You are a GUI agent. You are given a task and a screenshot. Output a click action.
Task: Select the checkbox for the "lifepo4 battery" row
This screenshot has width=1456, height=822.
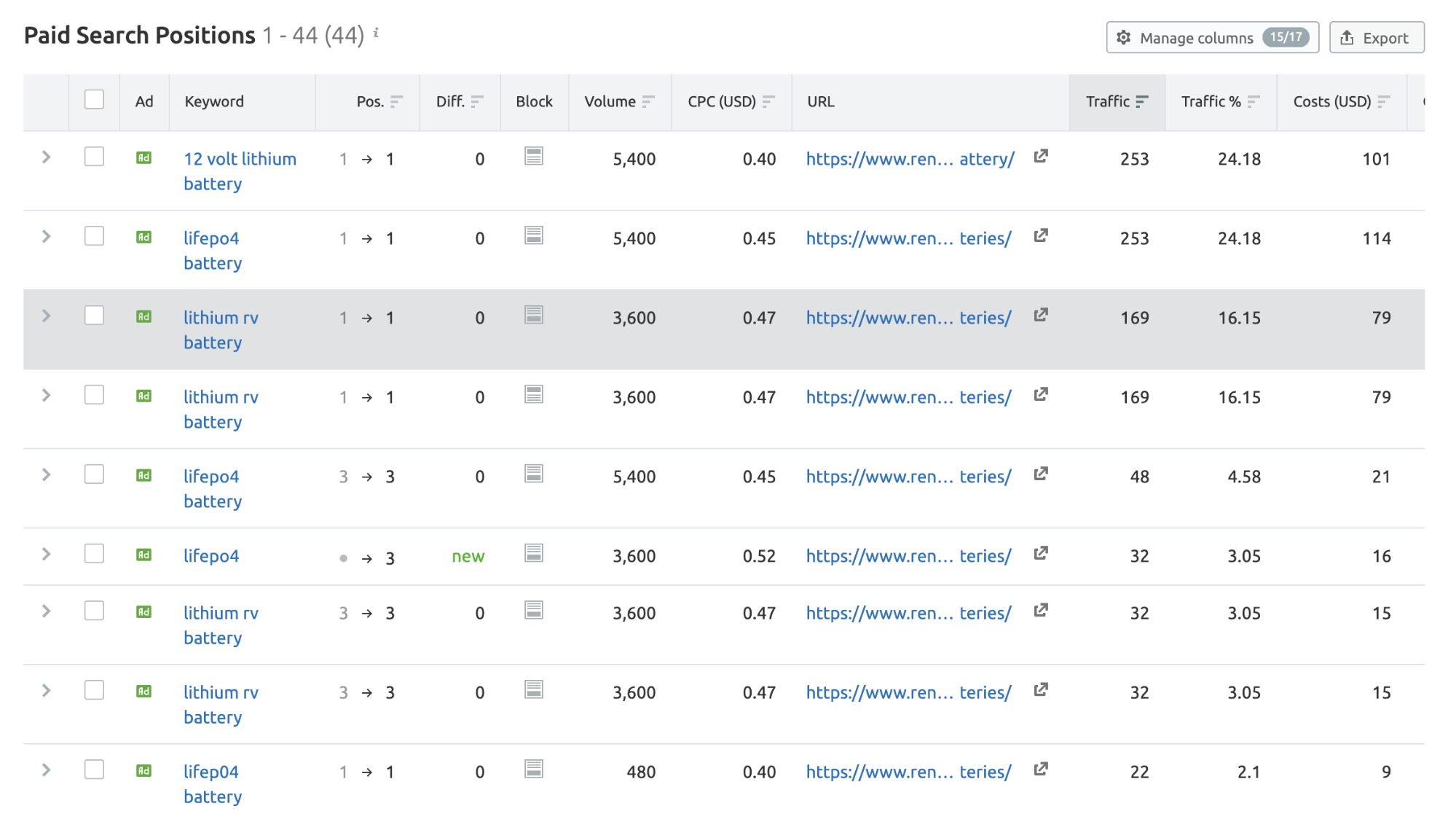(x=94, y=236)
